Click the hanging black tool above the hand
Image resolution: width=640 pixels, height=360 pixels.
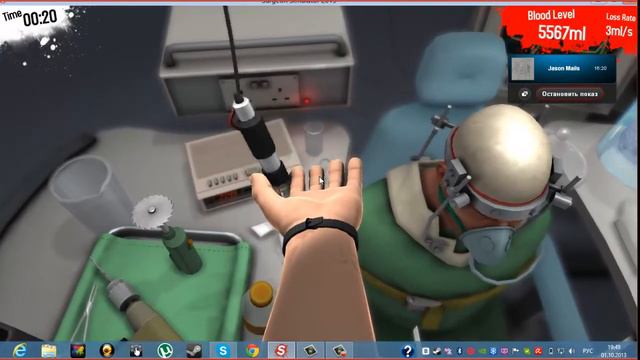tap(258, 139)
